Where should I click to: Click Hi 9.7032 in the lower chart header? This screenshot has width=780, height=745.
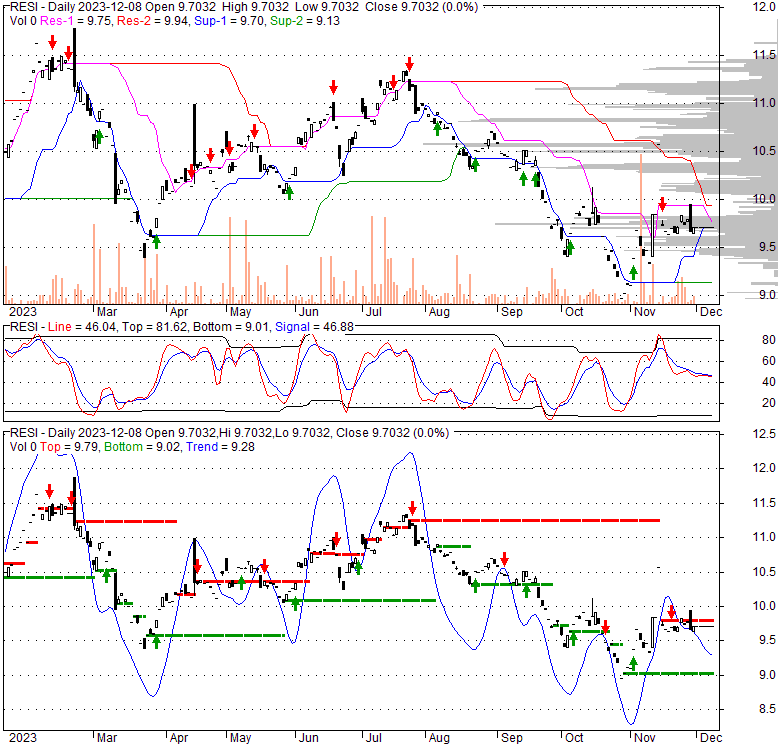[244, 433]
